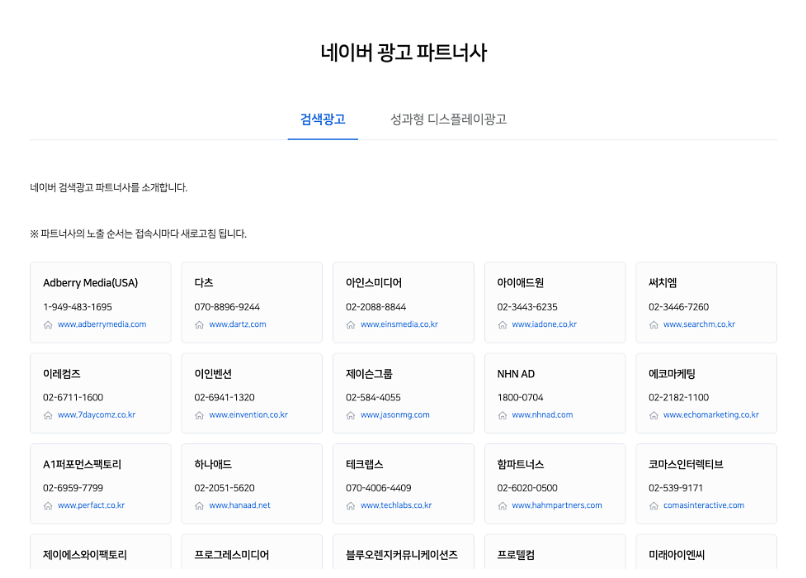The width and height of the screenshot is (806, 578).
Task: Select the 하나애드 partner name
Action: click(213, 464)
